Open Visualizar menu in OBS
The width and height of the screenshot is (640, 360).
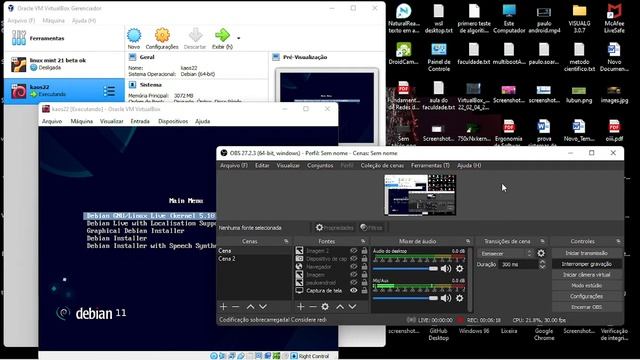(288, 165)
